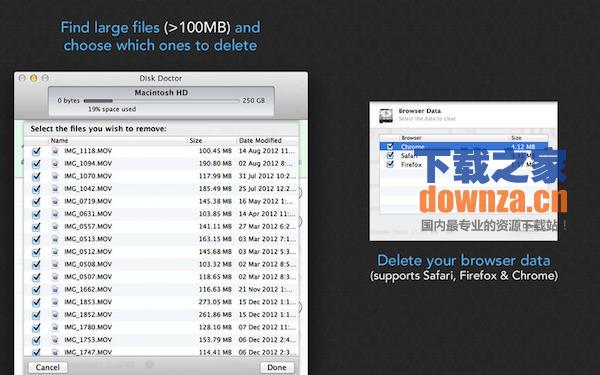Click the file icon beside IMG_1118.MOV
This screenshot has width=600, height=375.
(x=55, y=151)
